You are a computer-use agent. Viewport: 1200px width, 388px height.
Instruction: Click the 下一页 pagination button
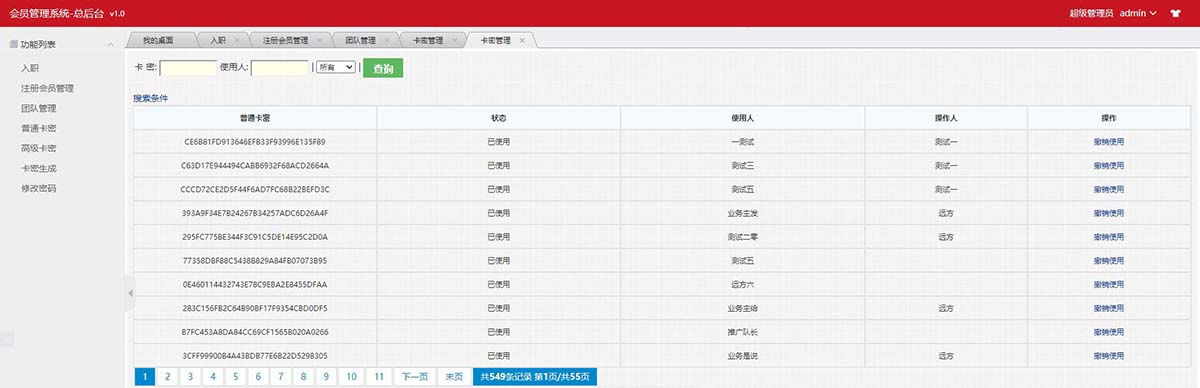[x=415, y=377]
